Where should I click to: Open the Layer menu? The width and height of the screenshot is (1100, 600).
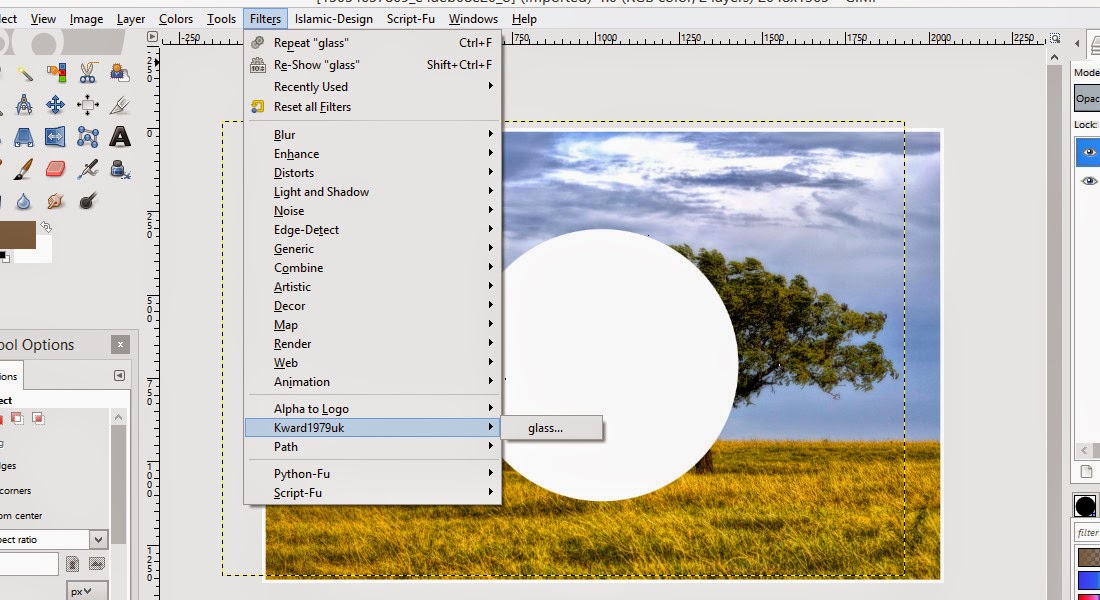[130, 19]
